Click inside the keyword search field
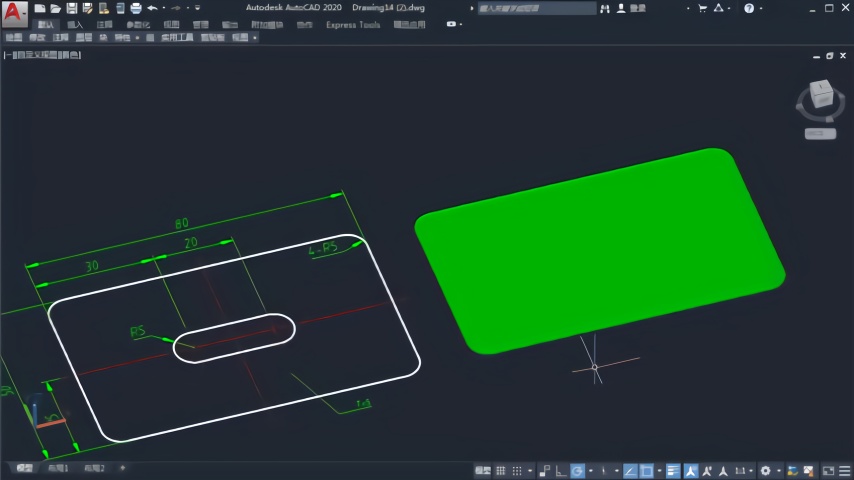This screenshot has height=480, width=854. (536, 8)
